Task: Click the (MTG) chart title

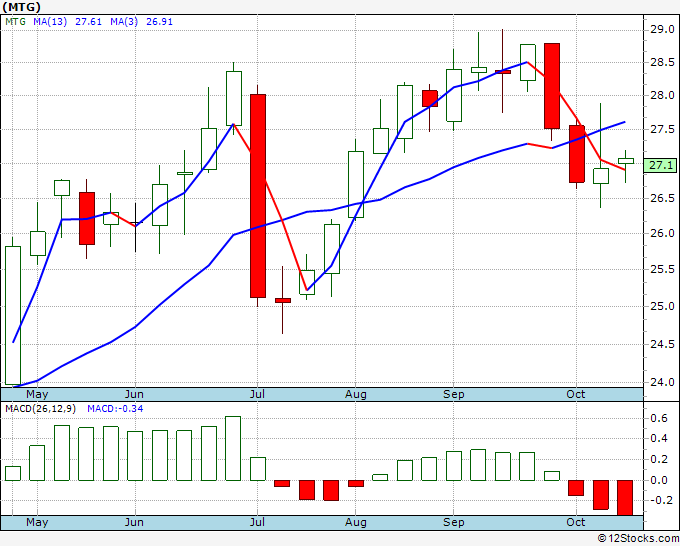Action: tap(21, 7)
